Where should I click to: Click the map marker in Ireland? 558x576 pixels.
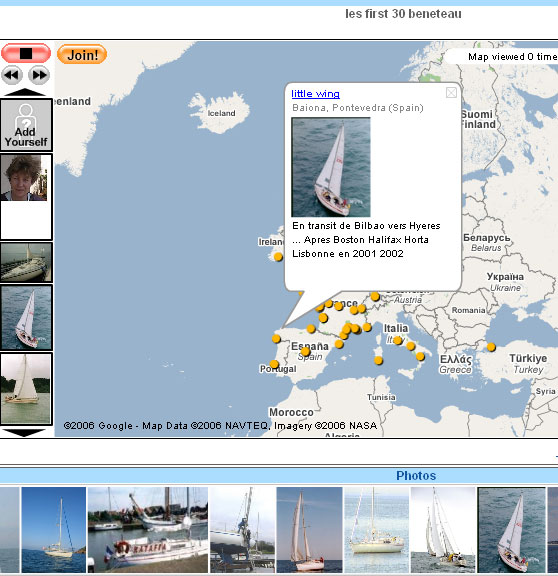point(278,257)
